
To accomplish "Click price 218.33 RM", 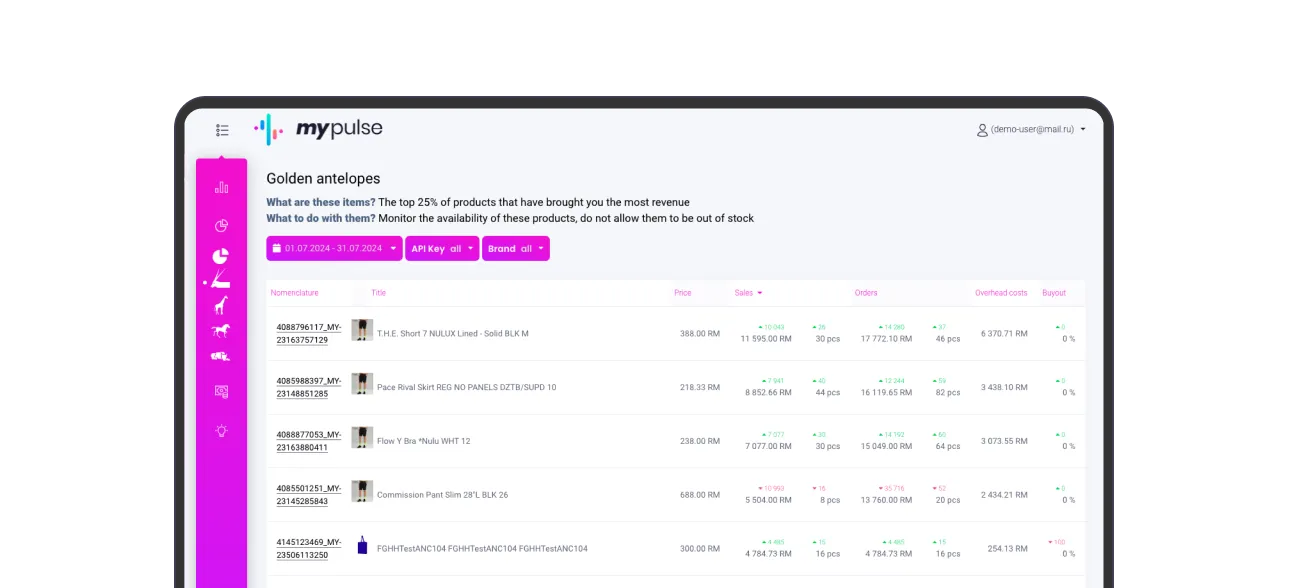I will (x=699, y=387).
